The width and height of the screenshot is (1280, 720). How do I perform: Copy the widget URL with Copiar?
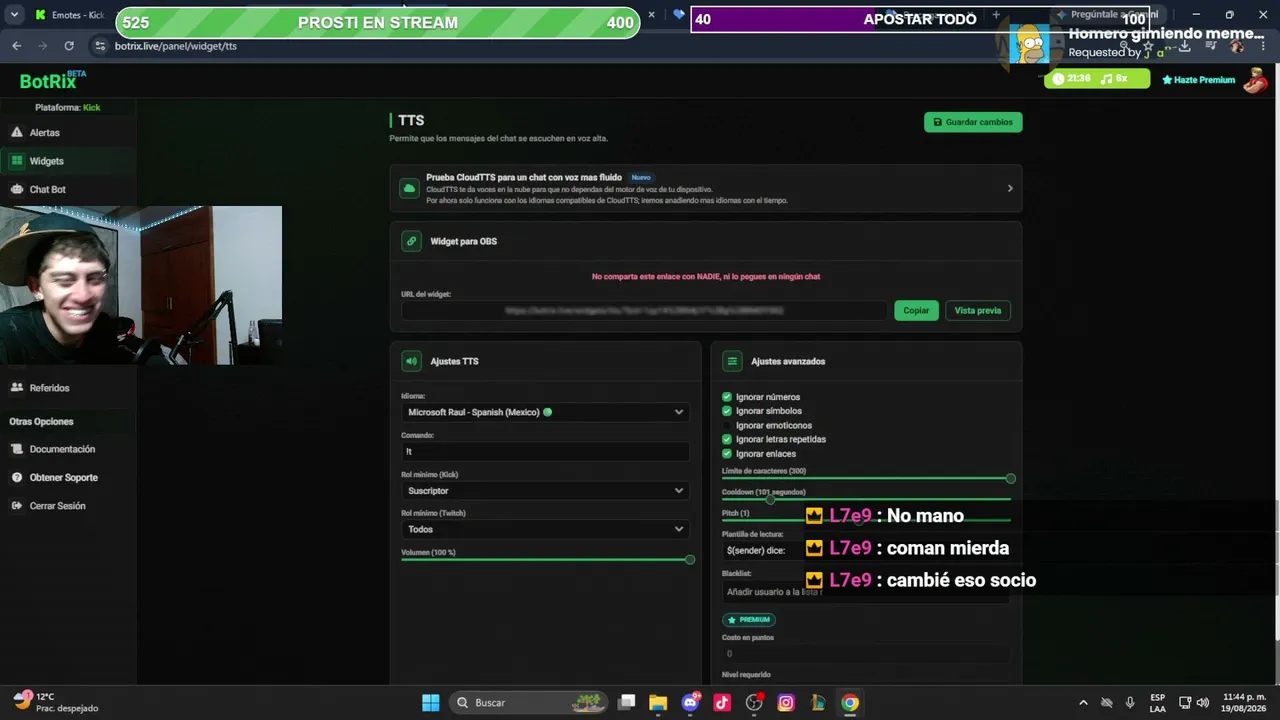[916, 311]
